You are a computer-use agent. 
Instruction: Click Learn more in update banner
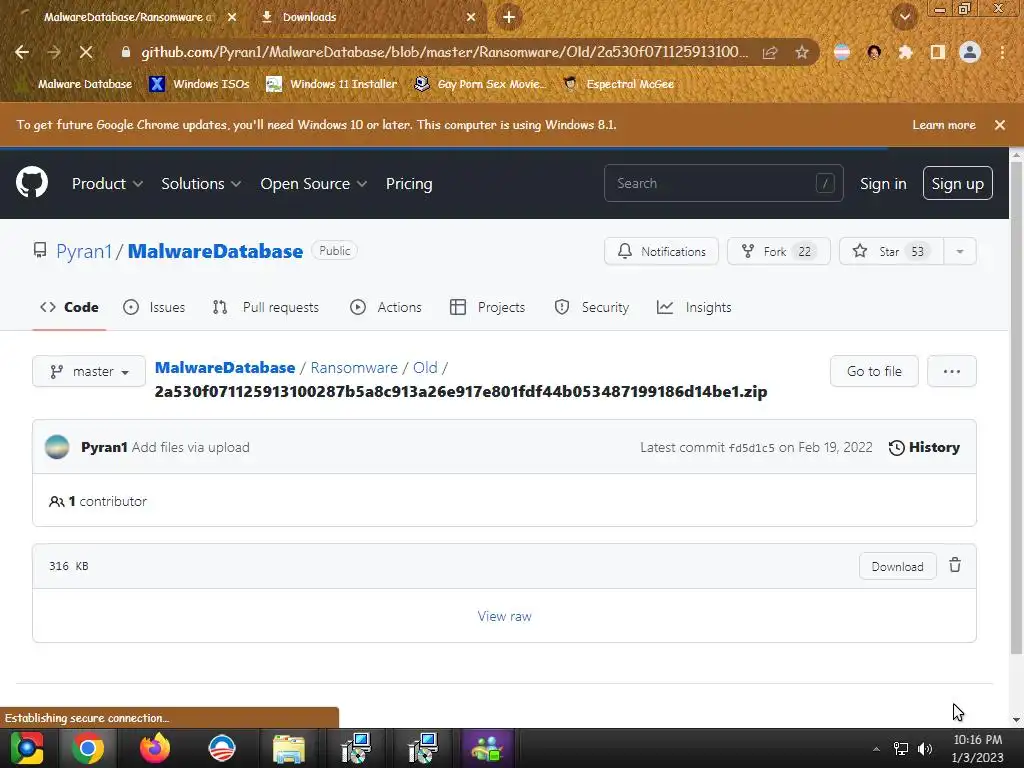944,125
